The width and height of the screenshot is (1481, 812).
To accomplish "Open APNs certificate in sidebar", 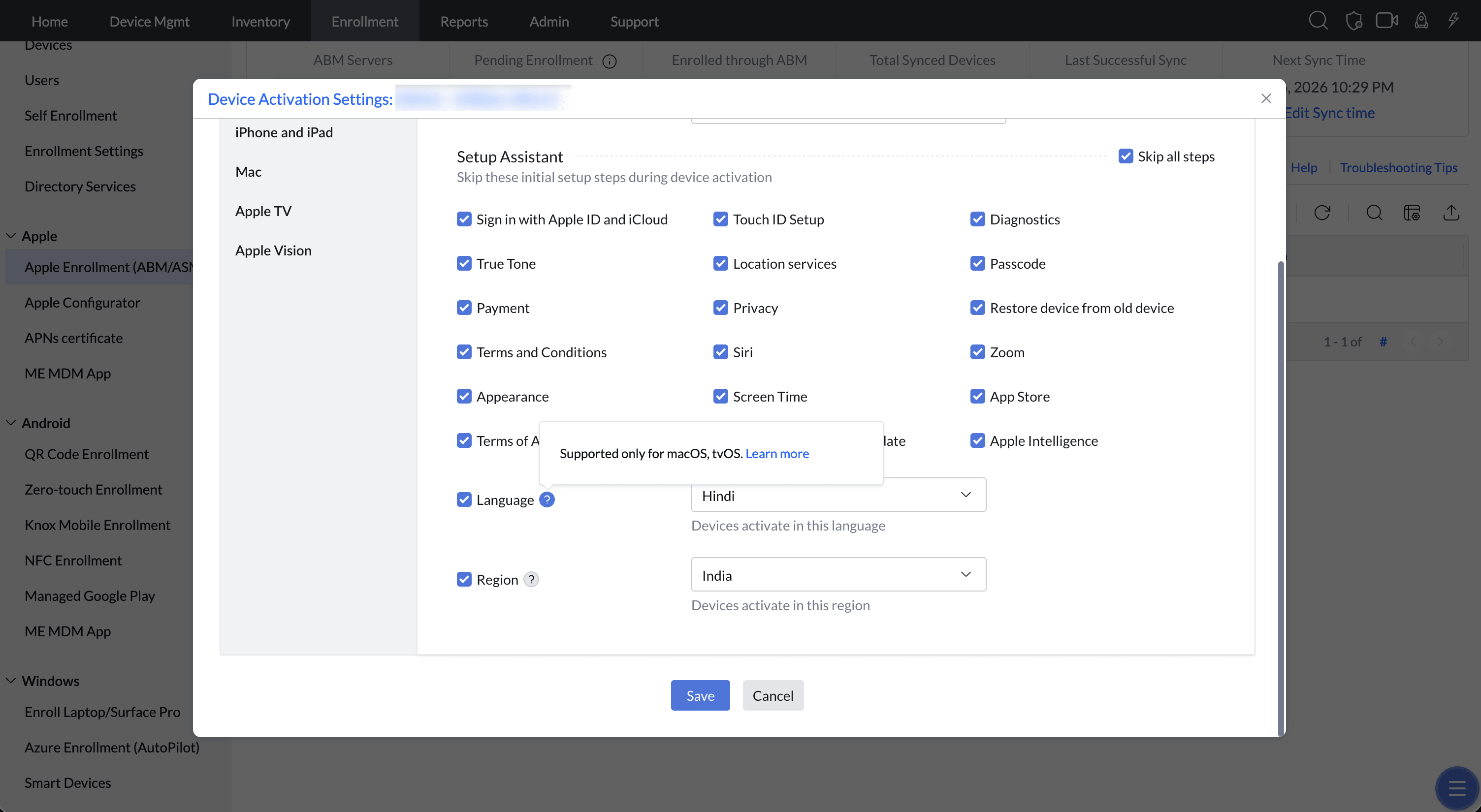I will tap(73, 338).
